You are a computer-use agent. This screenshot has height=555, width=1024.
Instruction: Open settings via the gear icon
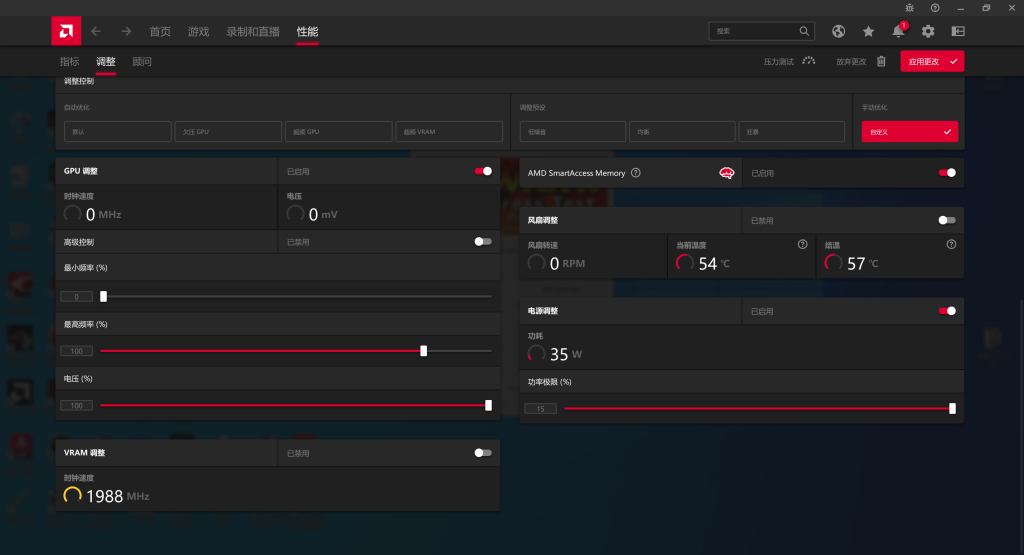point(928,31)
